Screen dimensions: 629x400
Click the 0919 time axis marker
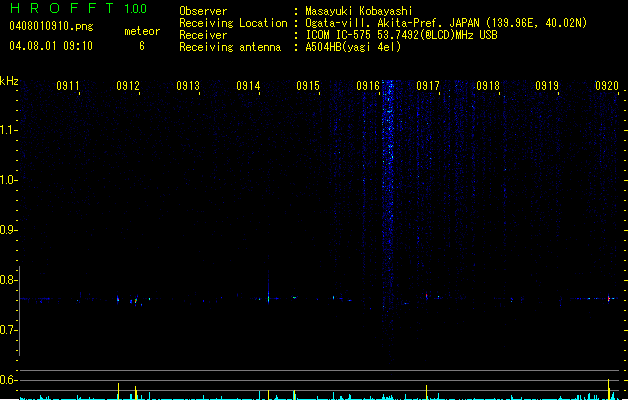pyautogui.click(x=547, y=85)
